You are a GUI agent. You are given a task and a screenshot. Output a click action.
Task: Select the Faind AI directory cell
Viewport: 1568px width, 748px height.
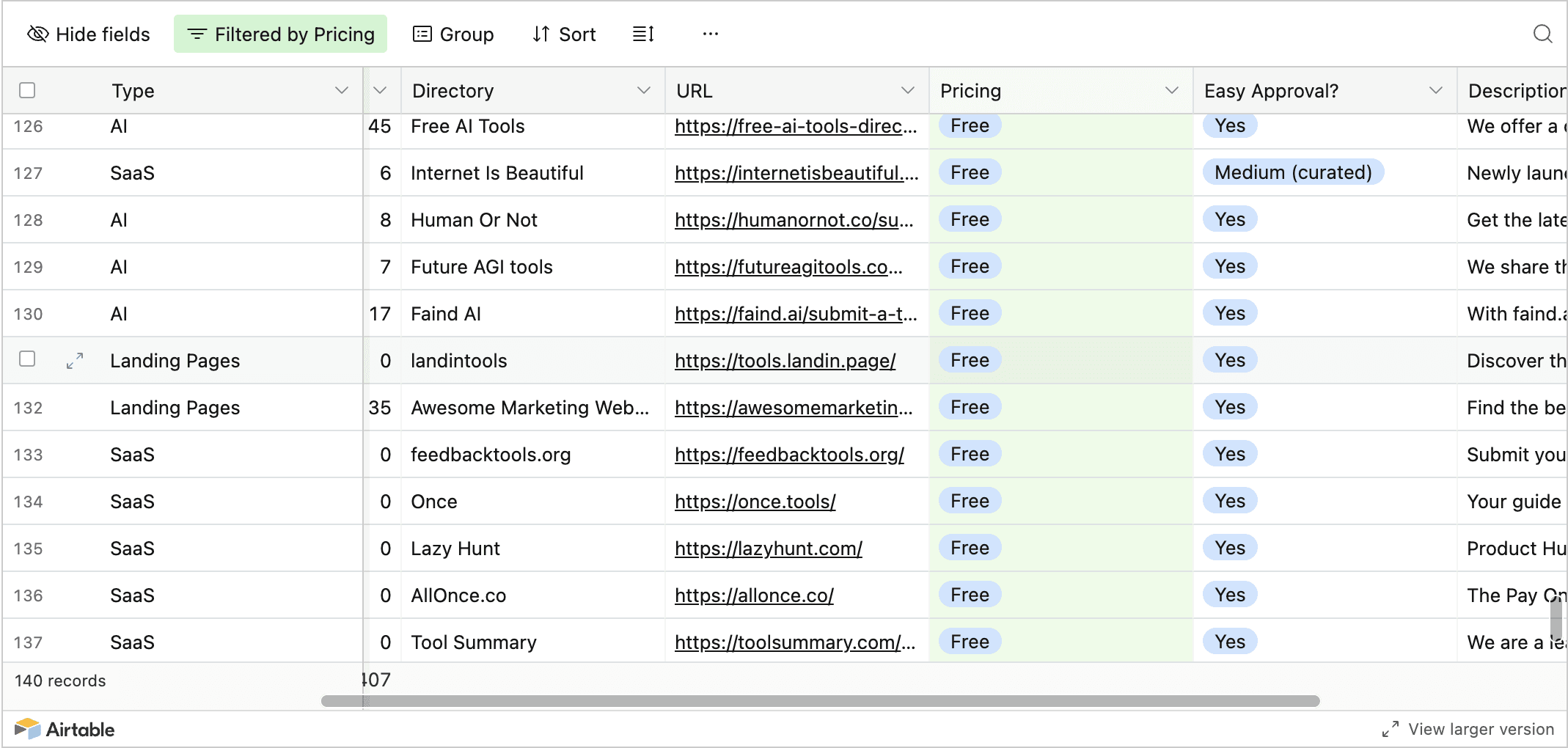tap(532, 314)
